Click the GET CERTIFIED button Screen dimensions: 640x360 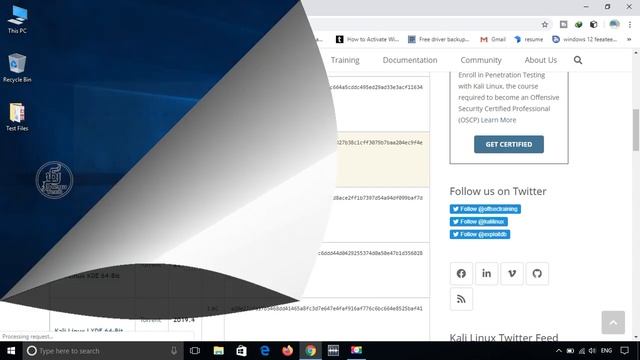509,144
